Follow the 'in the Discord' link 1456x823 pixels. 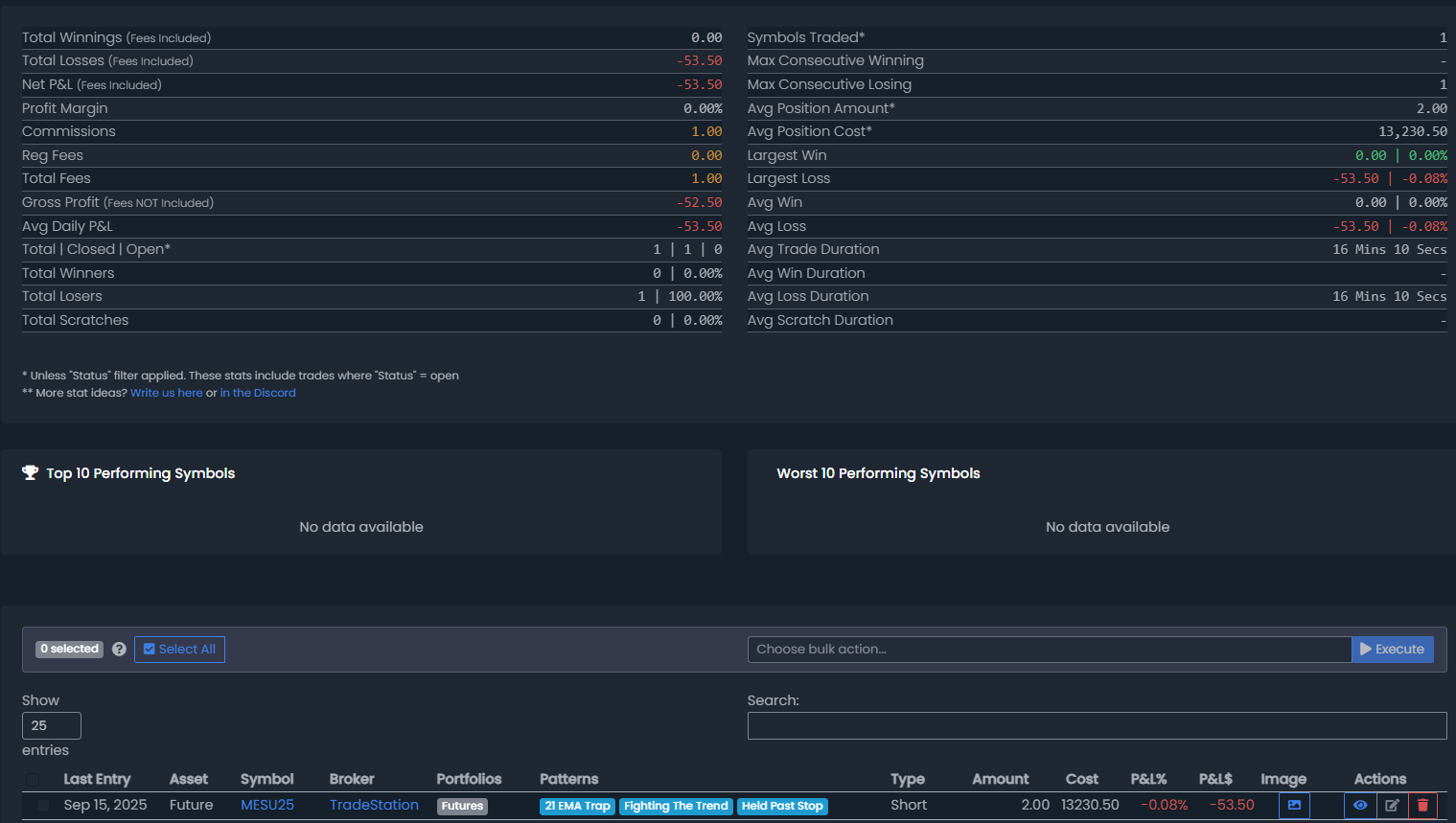click(x=258, y=393)
